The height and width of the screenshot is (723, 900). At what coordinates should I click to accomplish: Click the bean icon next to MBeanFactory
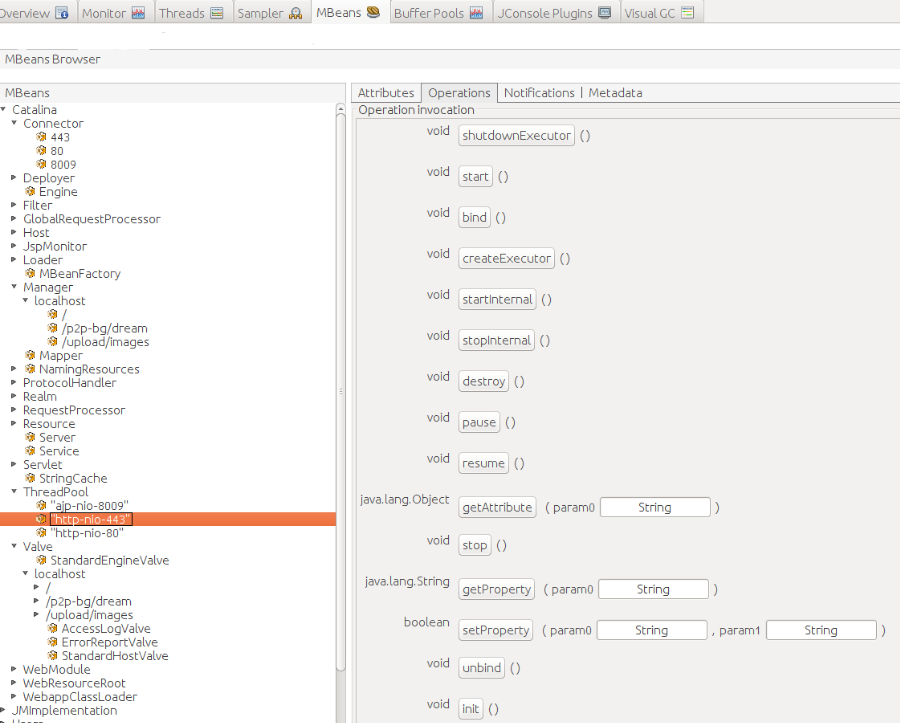pos(31,273)
